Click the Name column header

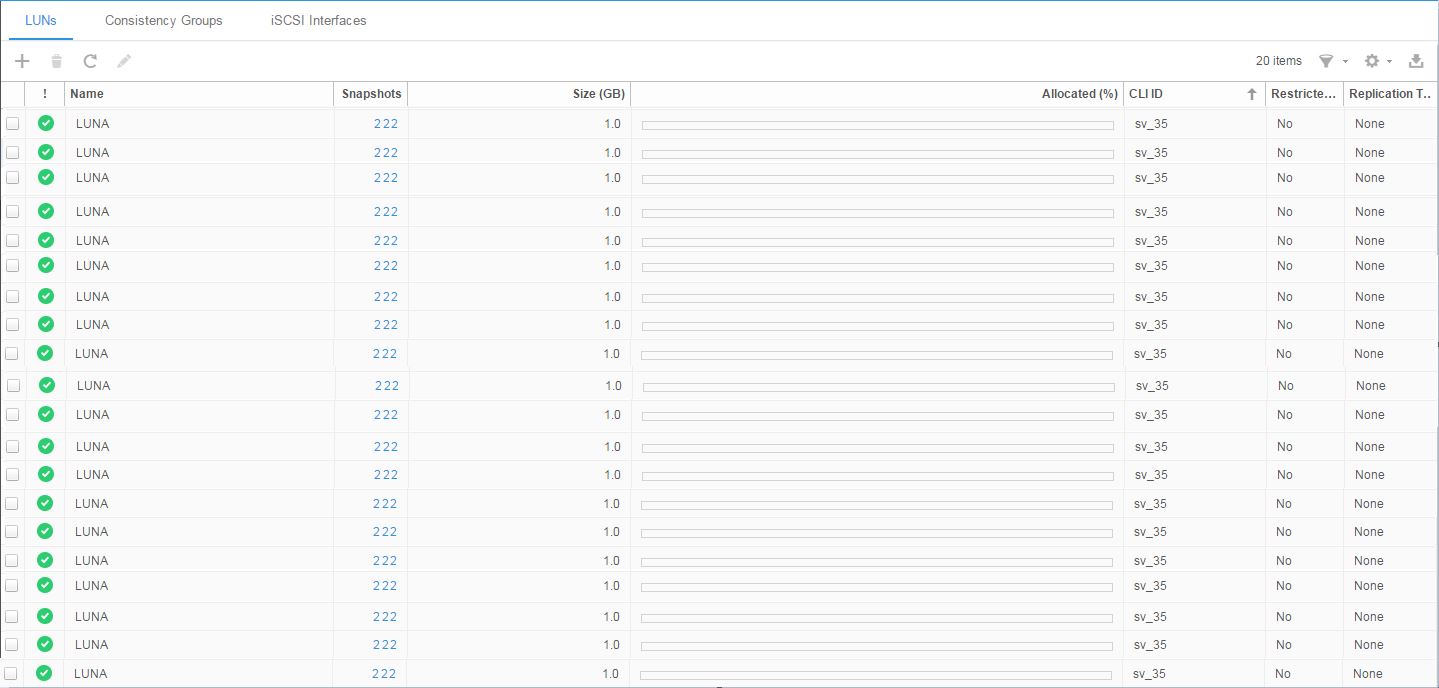tap(87, 93)
